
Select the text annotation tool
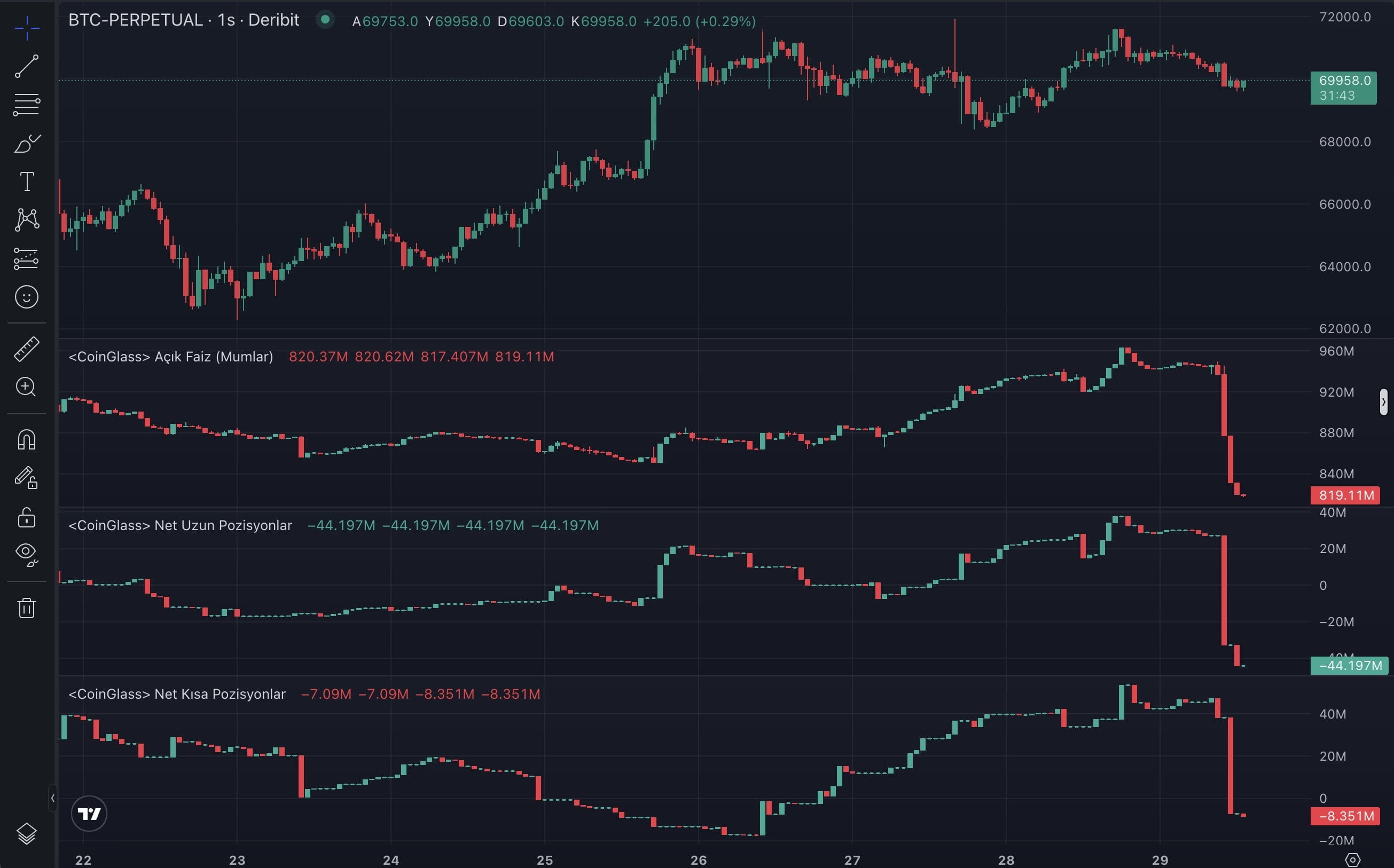[27, 182]
